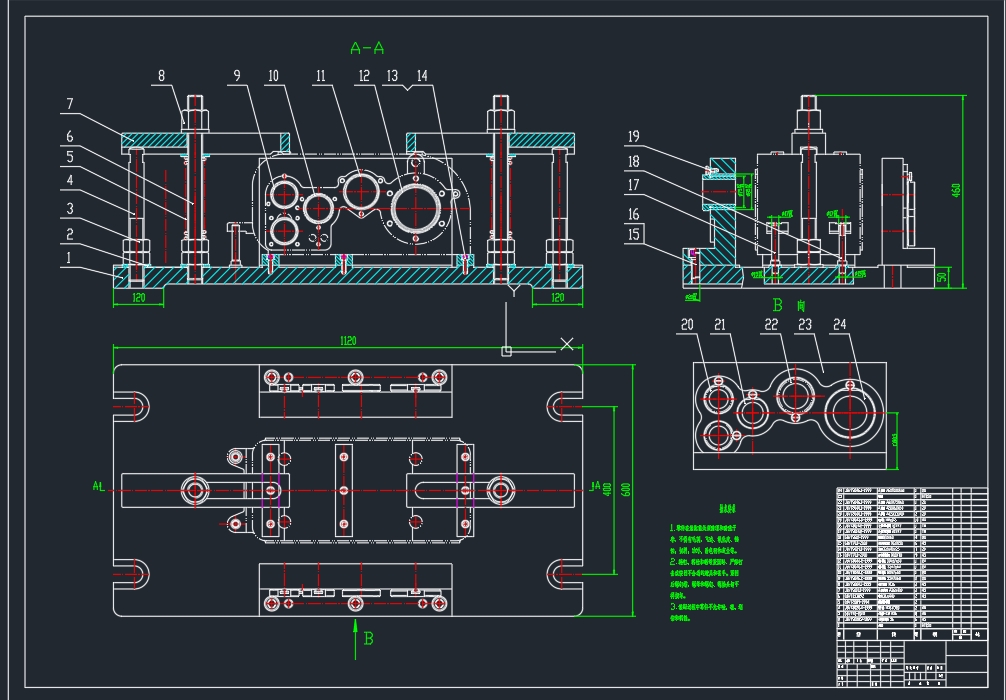Click part balloon number 10
This screenshot has height=700, width=1006.
coord(273,76)
